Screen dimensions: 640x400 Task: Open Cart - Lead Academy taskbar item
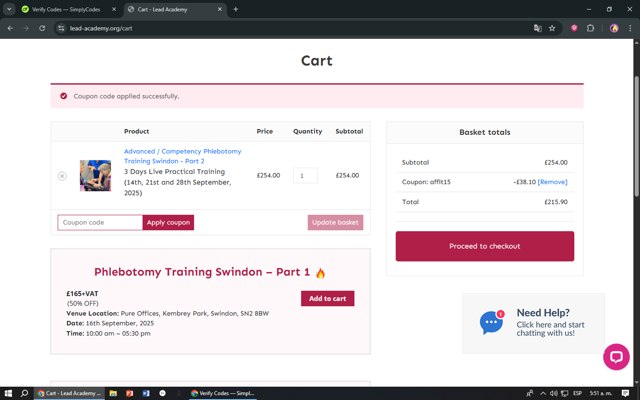(69, 393)
